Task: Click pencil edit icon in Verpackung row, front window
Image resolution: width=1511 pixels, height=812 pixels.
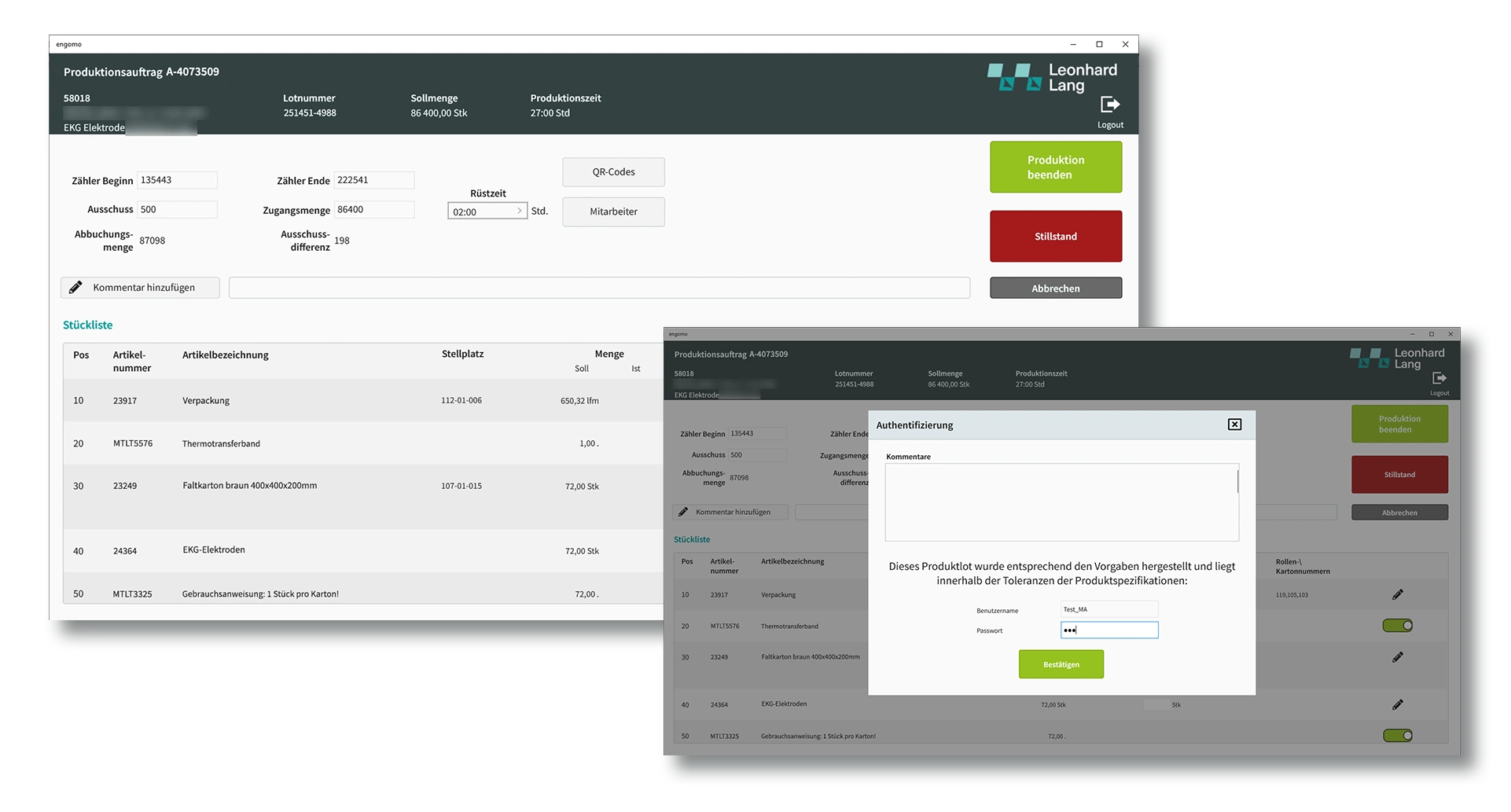Action: pyautogui.click(x=1398, y=595)
